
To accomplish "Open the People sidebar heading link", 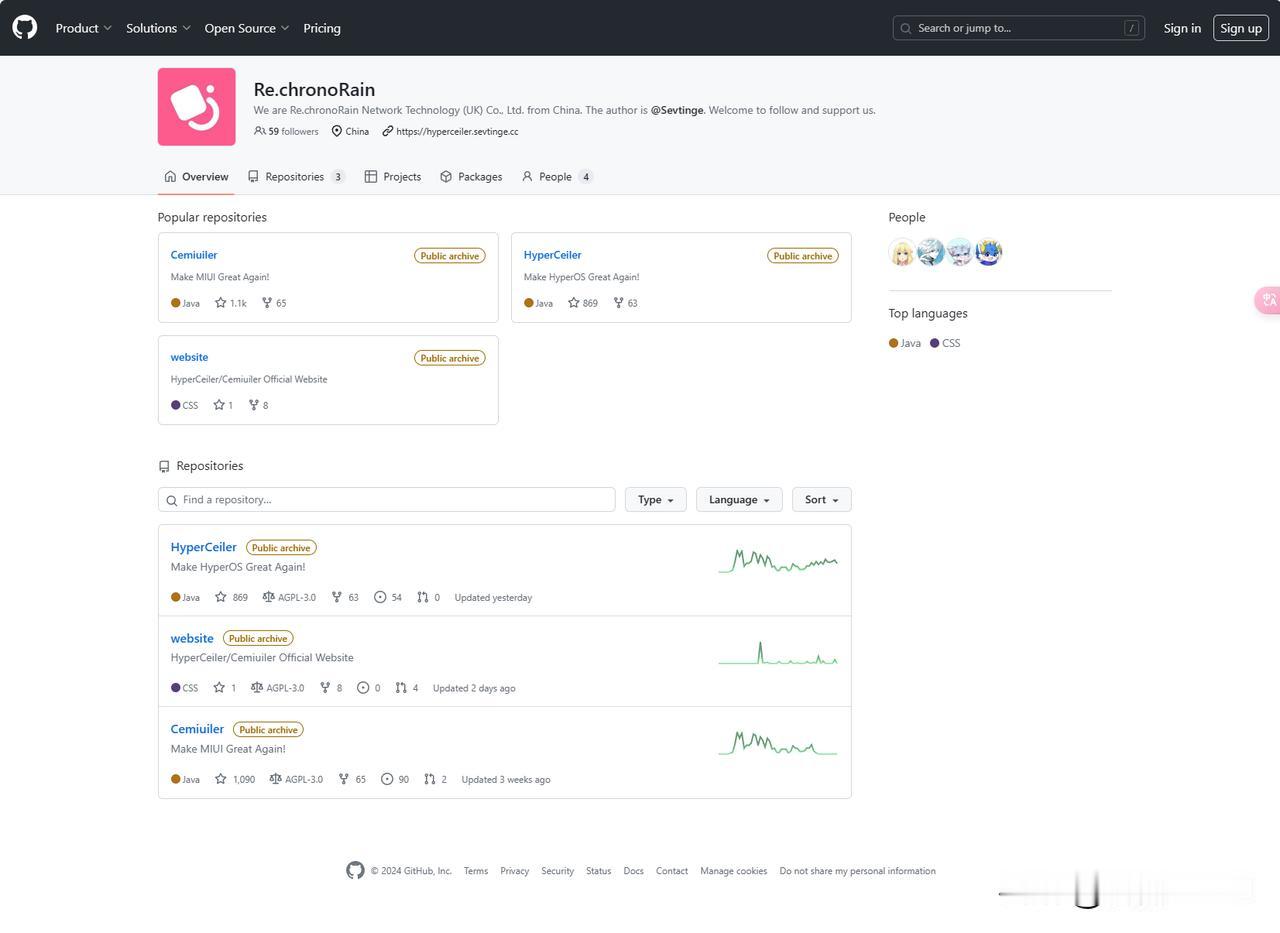I will pos(907,217).
